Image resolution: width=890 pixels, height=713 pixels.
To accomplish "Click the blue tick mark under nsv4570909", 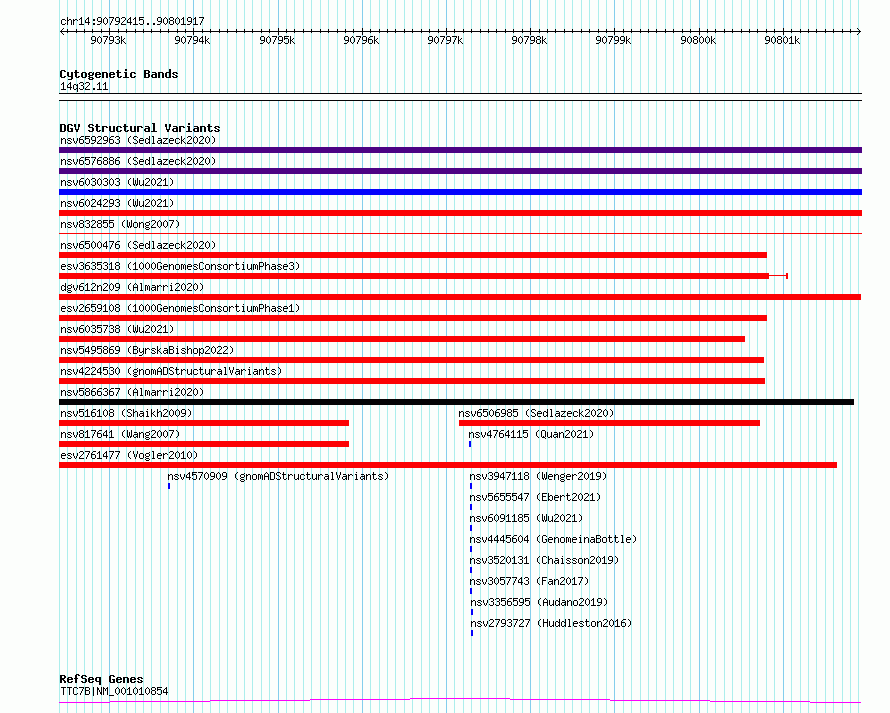I will click(169, 486).
